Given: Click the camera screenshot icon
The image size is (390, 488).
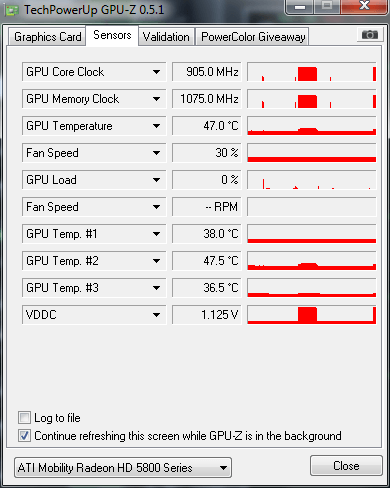Looking at the screenshot, I should 369,35.
